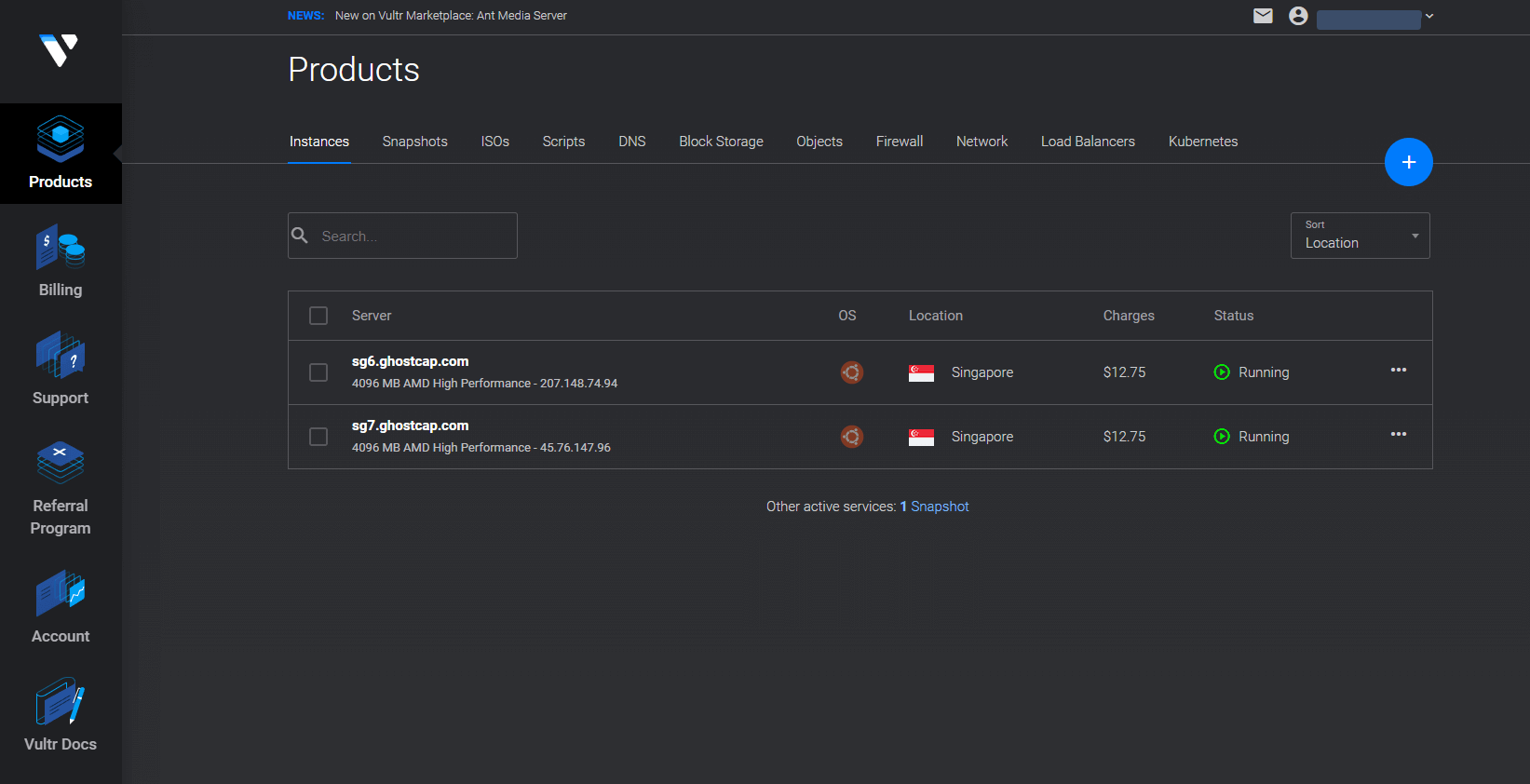Click the search magnifier icon
This screenshot has width=1530, height=784.
coord(300,236)
